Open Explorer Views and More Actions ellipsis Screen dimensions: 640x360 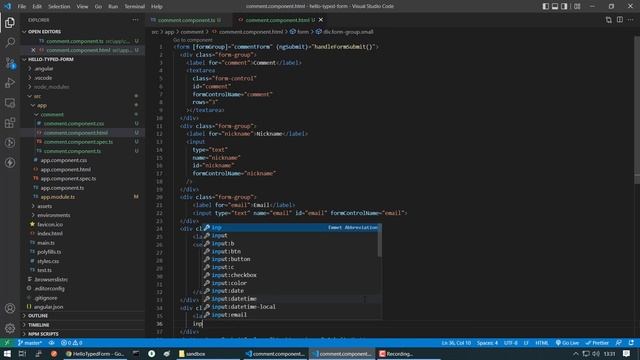(x=135, y=20)
